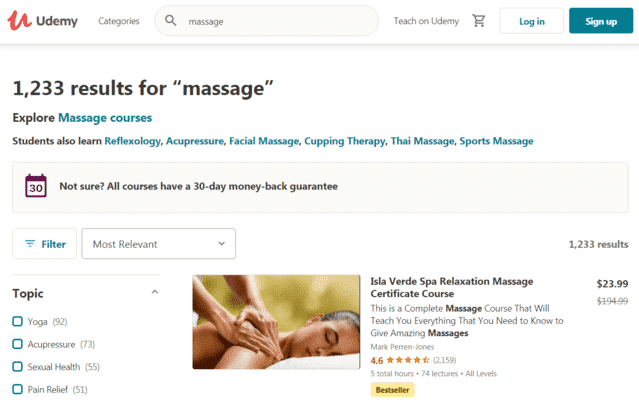Click the Sign up button

(x=601, y=21)
